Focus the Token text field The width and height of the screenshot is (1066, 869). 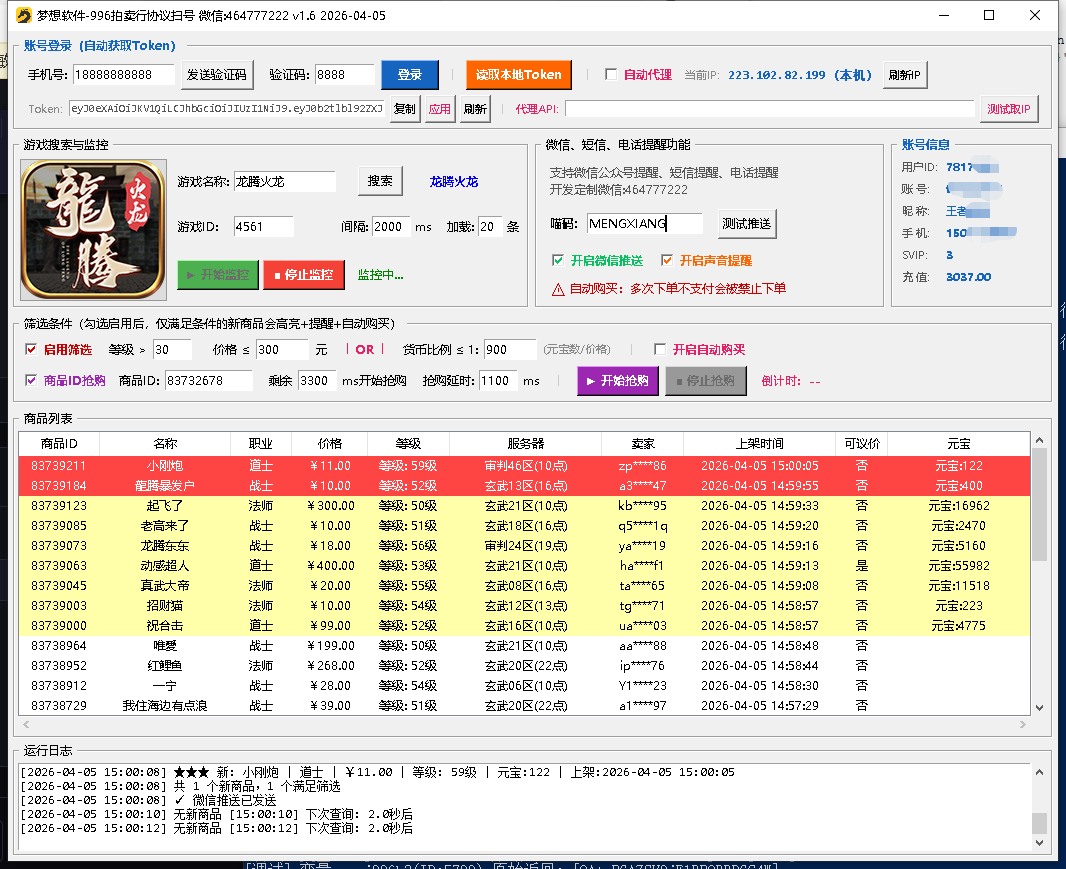click(227, 108)
